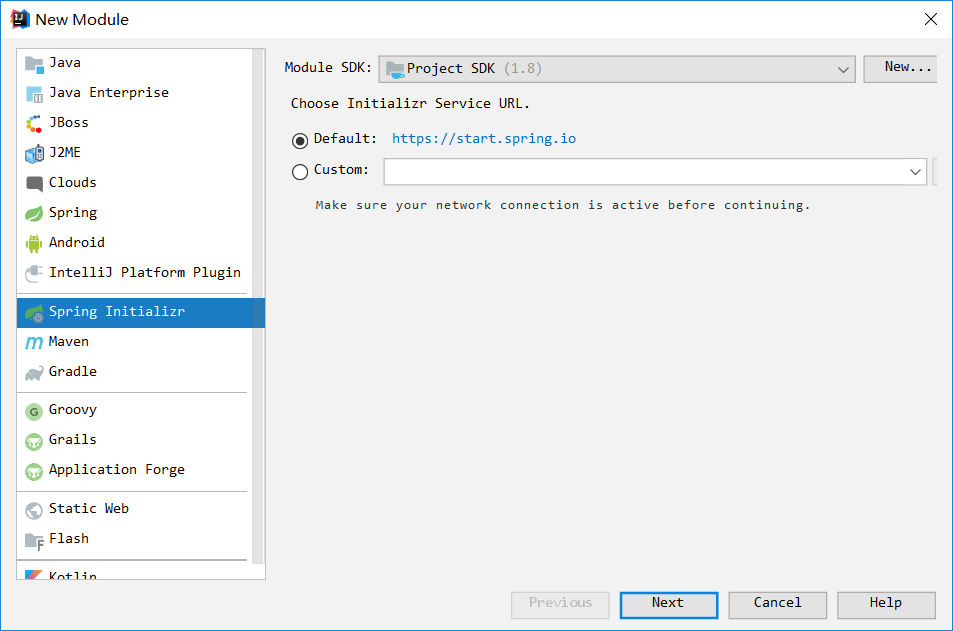The height and width of the screenshot is (631, 953).
Task: Select the Default URL radio button
Action: click(300, 140)
